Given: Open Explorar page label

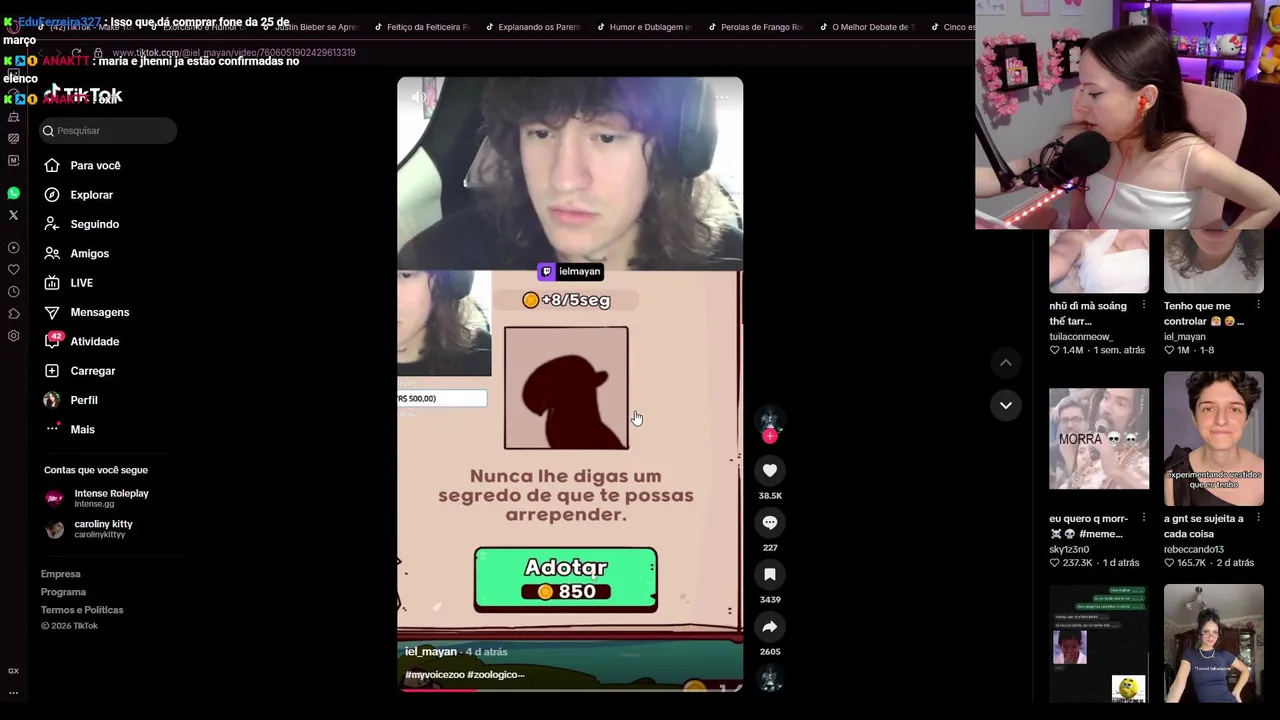Looking at the screenshot, I should pyautogui.click(x=92, y=195).
